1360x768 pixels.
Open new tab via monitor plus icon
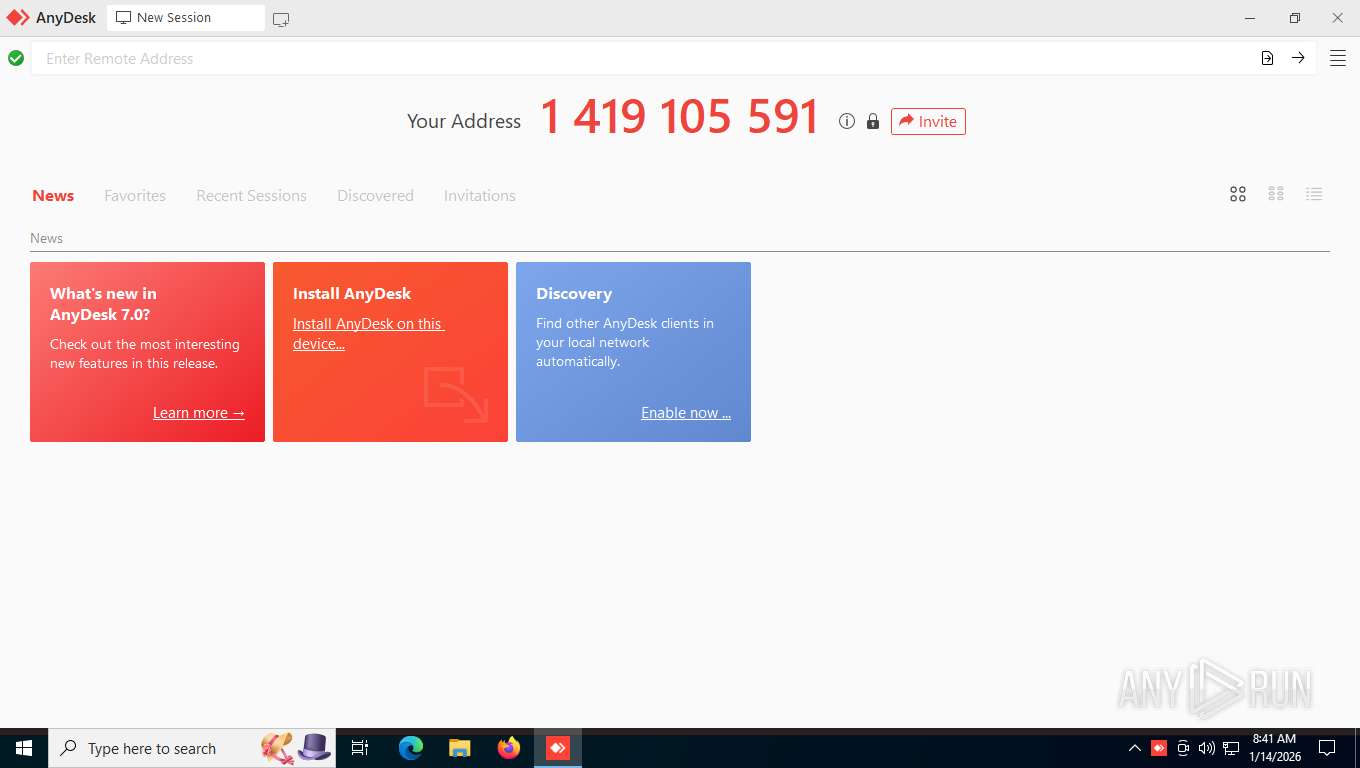[x=281, y=19]
